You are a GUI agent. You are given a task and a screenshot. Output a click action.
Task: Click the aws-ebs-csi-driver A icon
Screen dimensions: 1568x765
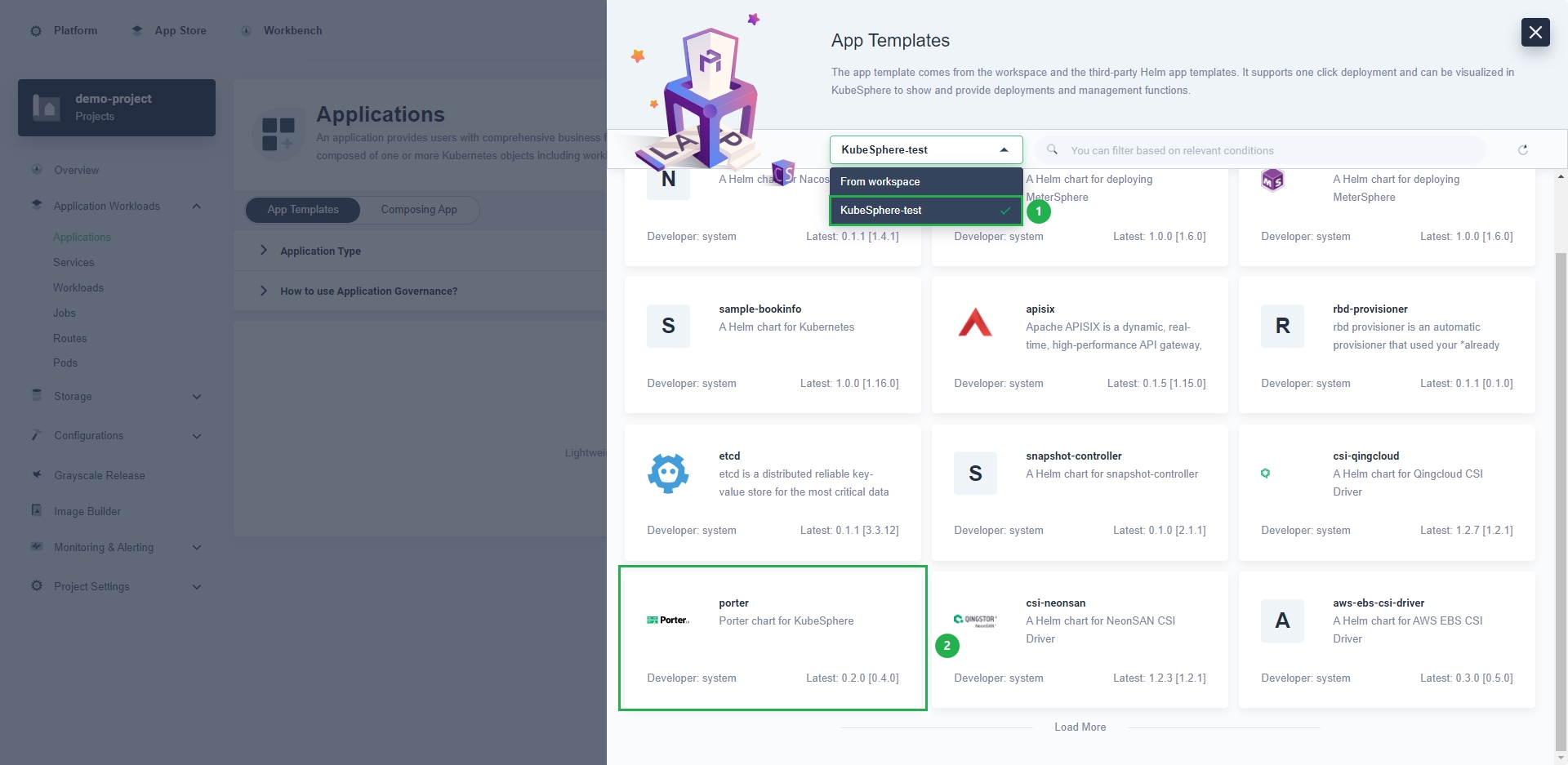pyautogui.click(x=1282, y=620)
